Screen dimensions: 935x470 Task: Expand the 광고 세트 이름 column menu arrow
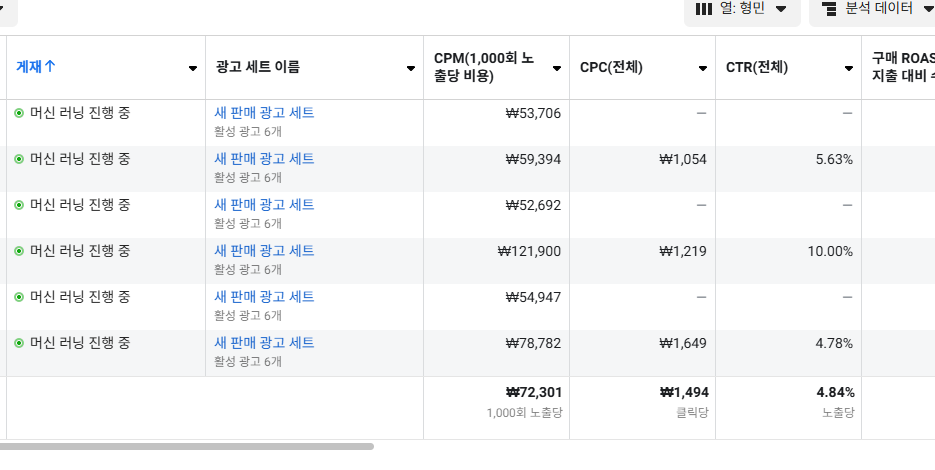[x=411, y=69]
